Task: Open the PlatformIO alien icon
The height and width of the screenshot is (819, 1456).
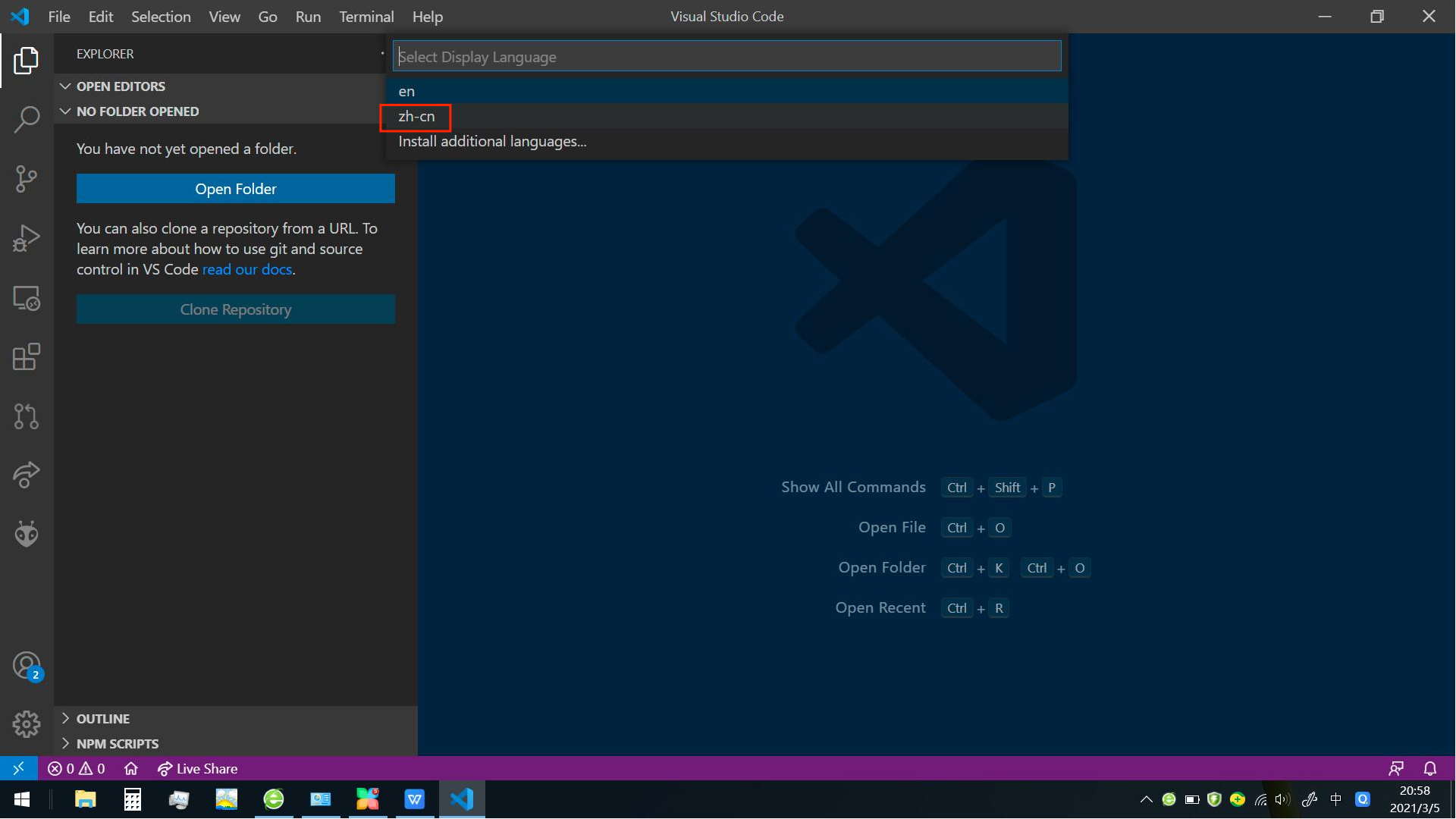Action: pos(27,534)
